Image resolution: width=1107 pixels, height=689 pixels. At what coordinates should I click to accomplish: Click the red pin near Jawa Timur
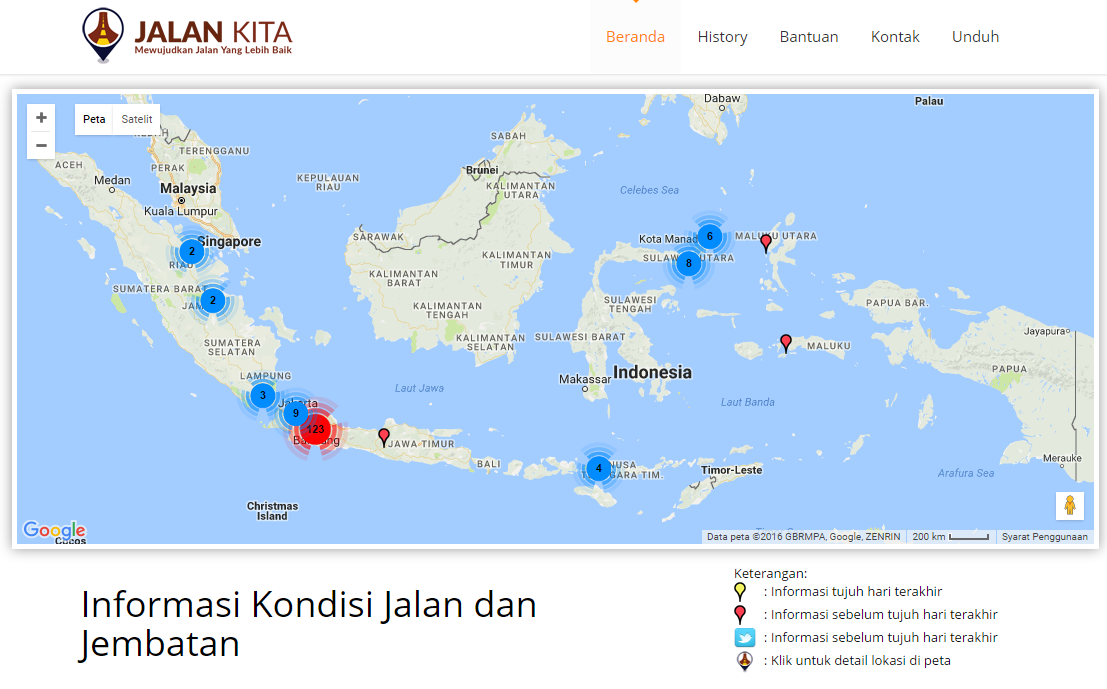[x=384, y=436]
